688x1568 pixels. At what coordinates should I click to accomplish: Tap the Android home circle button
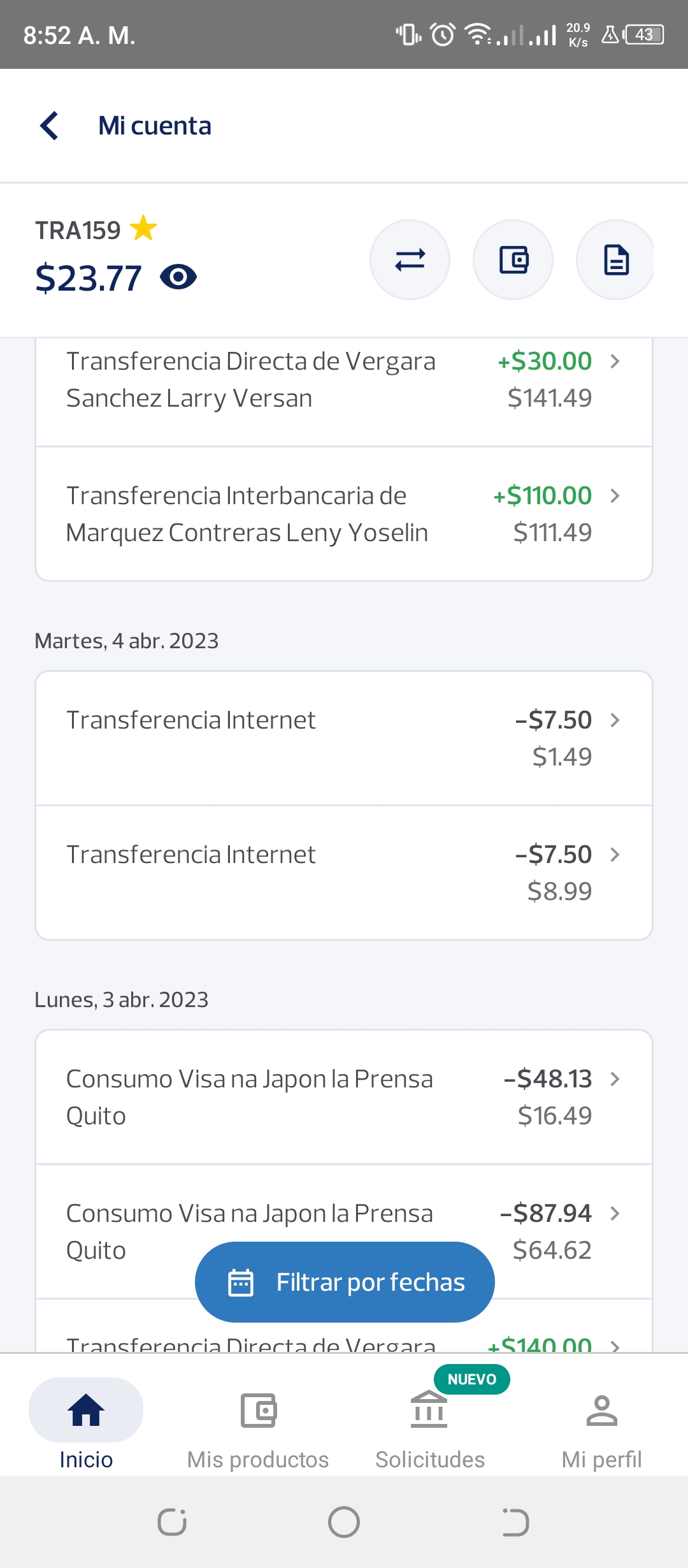pyautogui.click(x=344, y=1522)
